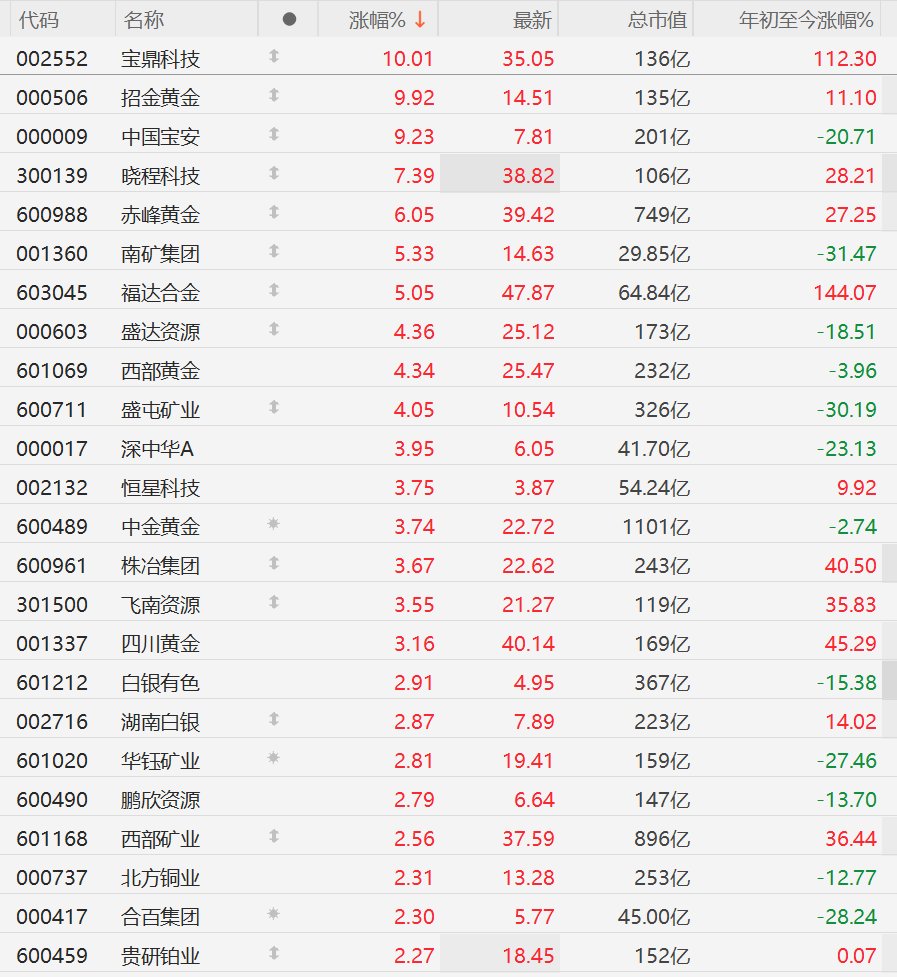Select stock code 601020
Image resolution: width=897 pixels, height=977 pixels.
52,761
